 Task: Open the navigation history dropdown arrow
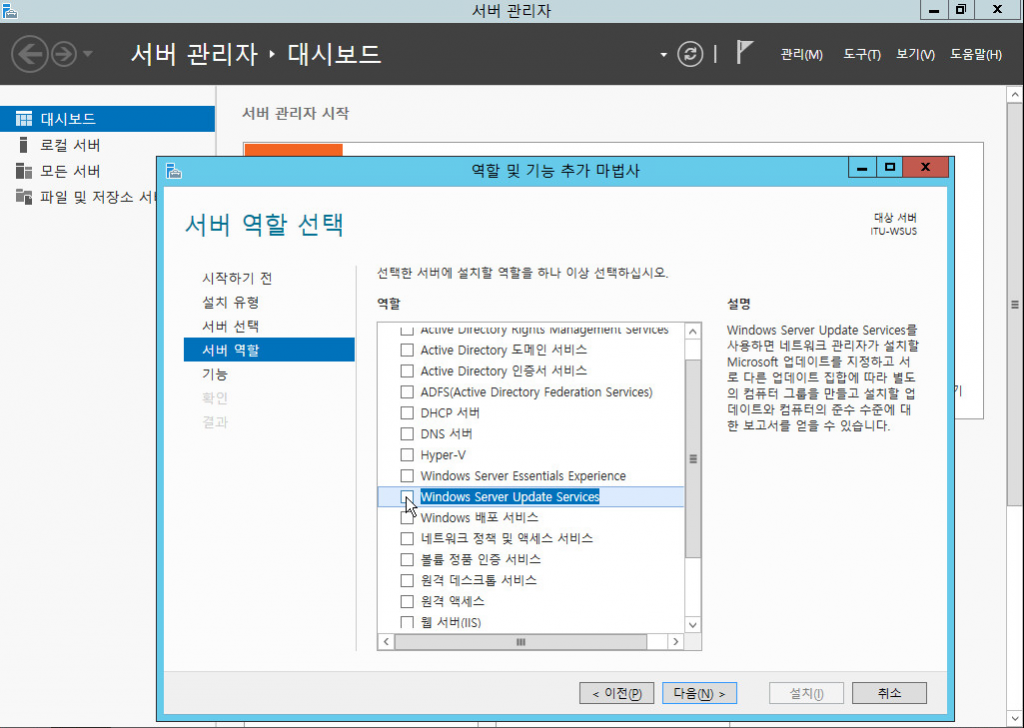[88, 54]
